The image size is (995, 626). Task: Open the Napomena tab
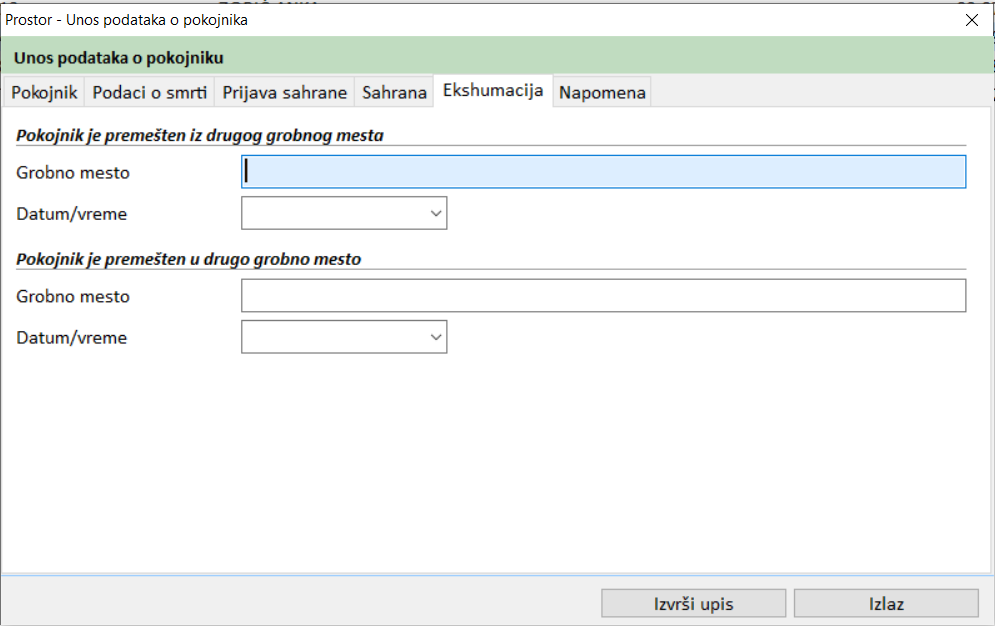click(x=602, y=93)
